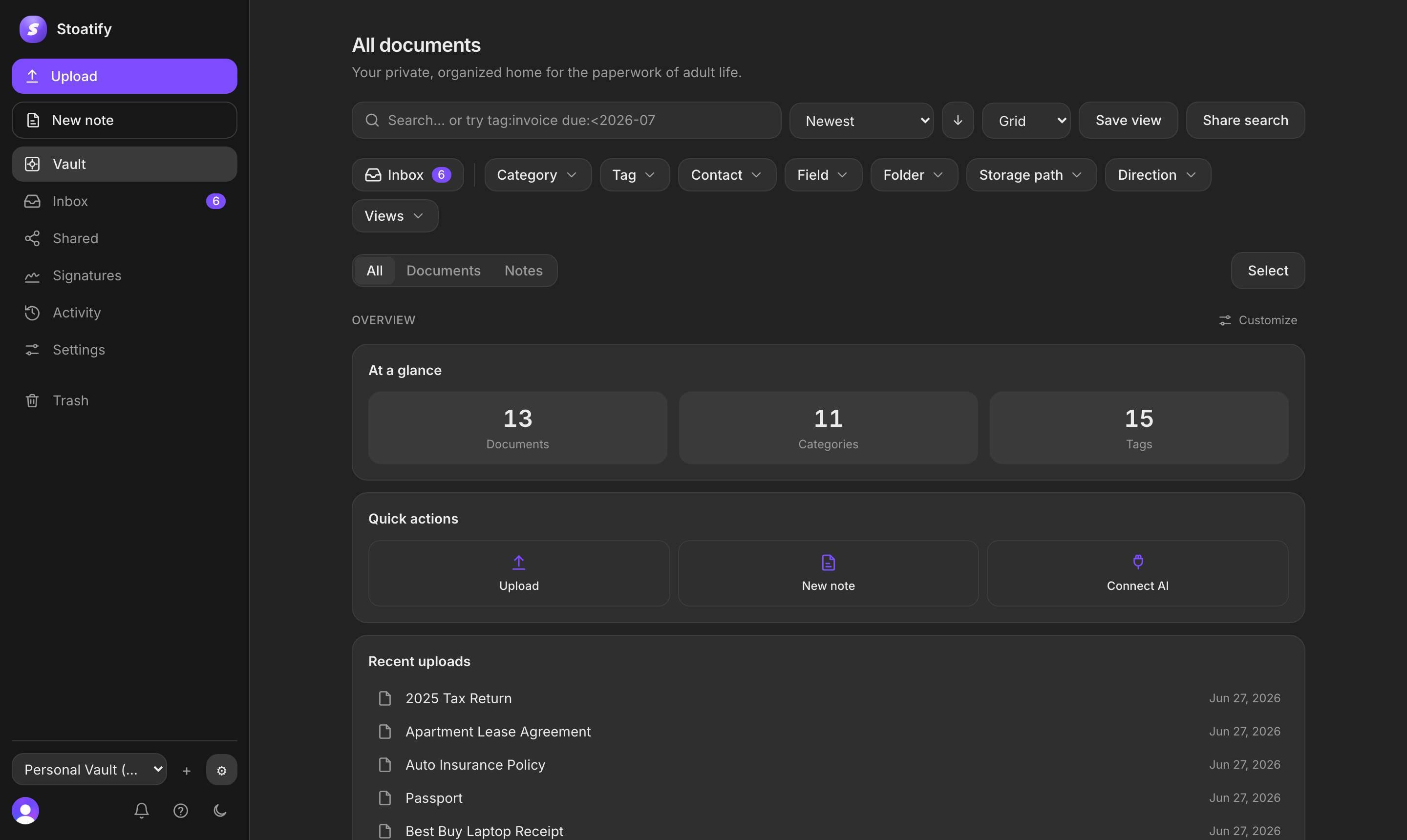1407x840 pixels.
Task: Open Vault in sidebar
Action: coord(125,164)
